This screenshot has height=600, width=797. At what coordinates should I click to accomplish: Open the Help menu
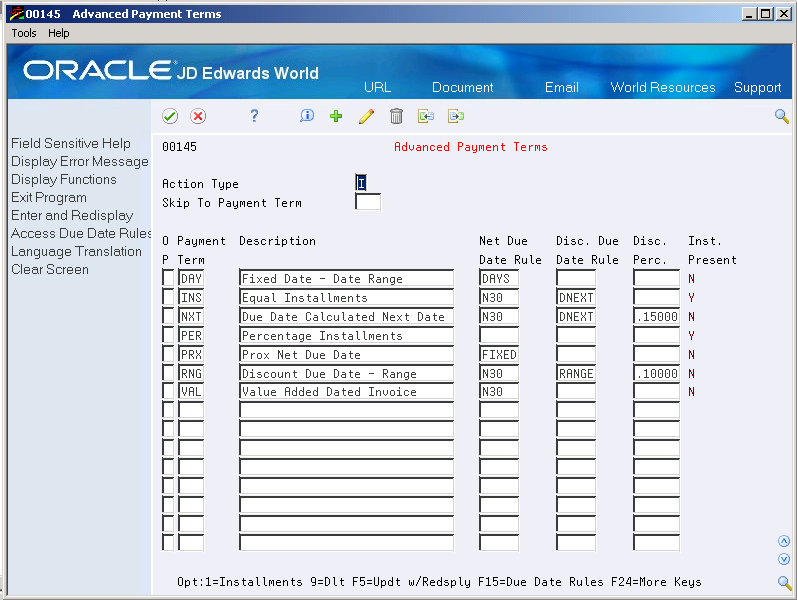58,33
